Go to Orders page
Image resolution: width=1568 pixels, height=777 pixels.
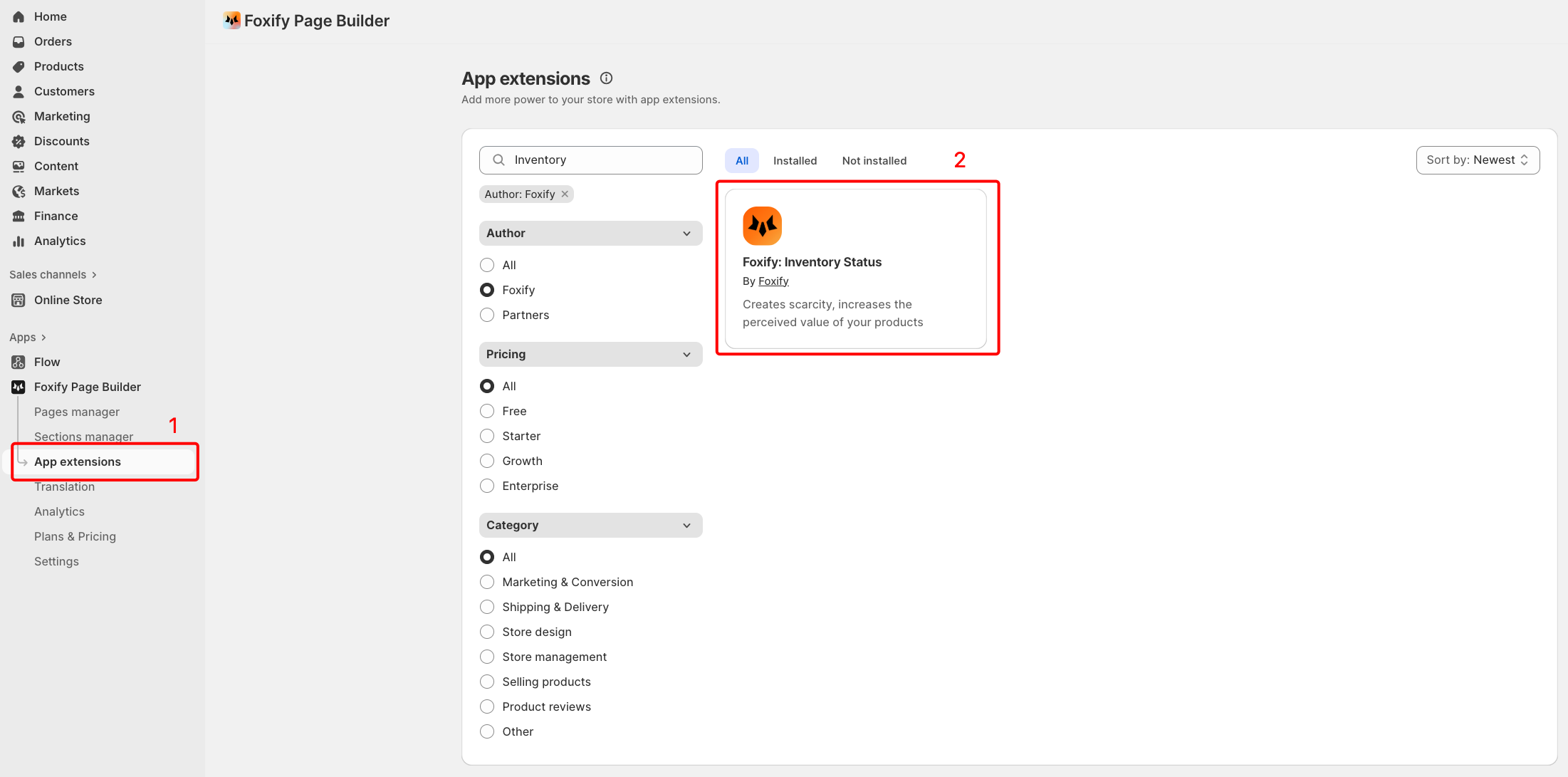tap(53, 41)
